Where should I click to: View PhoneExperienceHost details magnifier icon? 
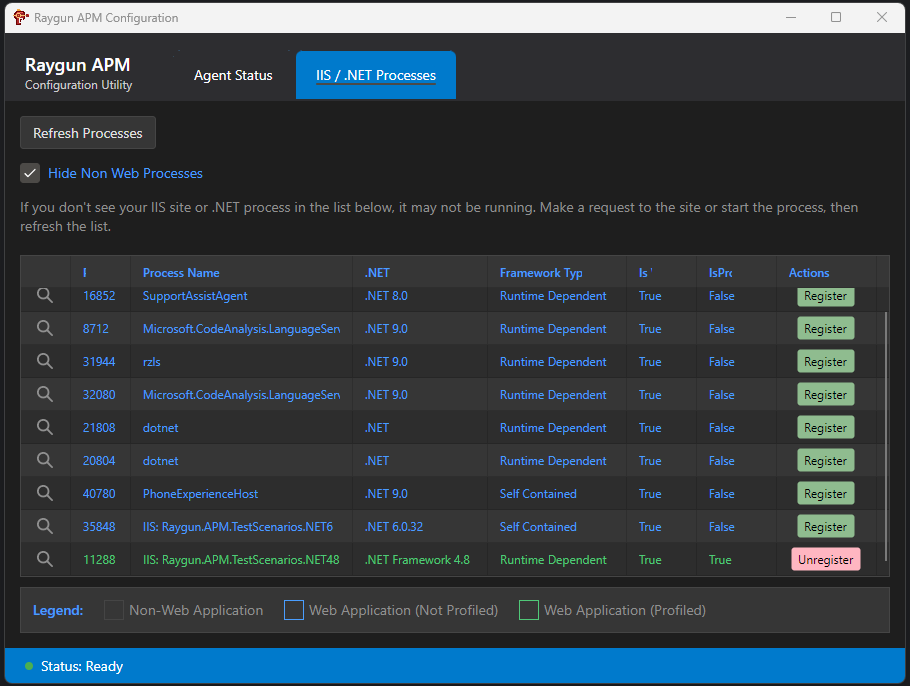tap(45, 494)
